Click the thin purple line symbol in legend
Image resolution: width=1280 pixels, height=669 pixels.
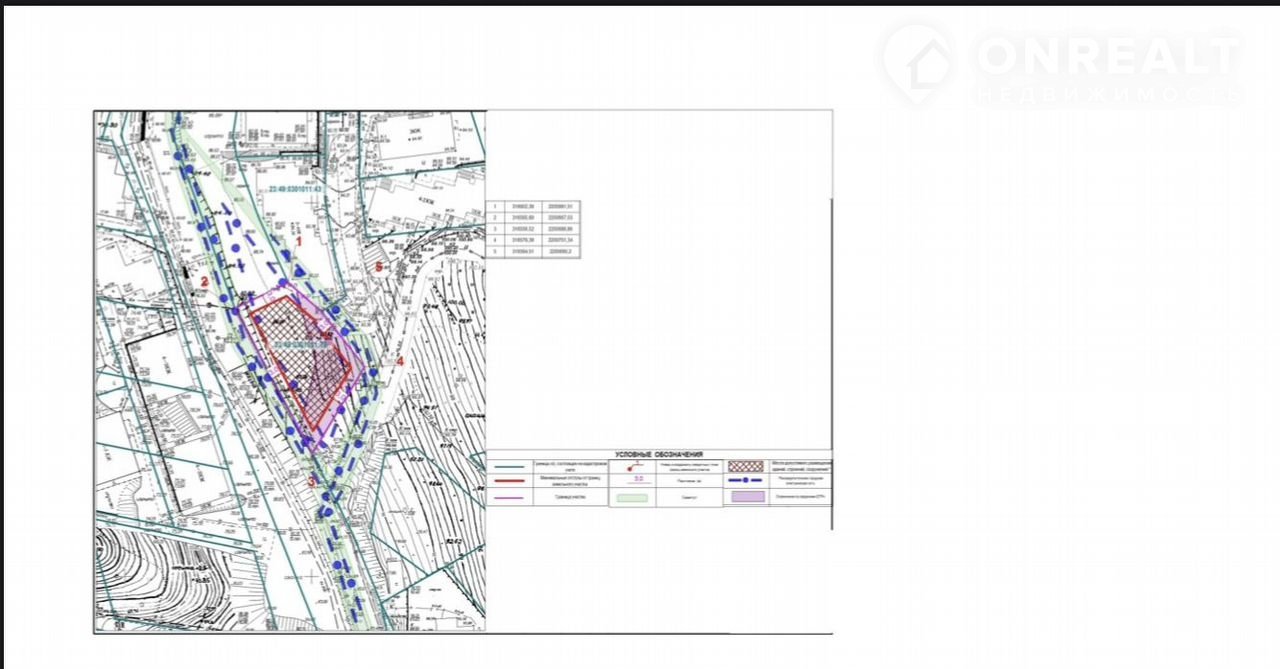tap(509, 496)
